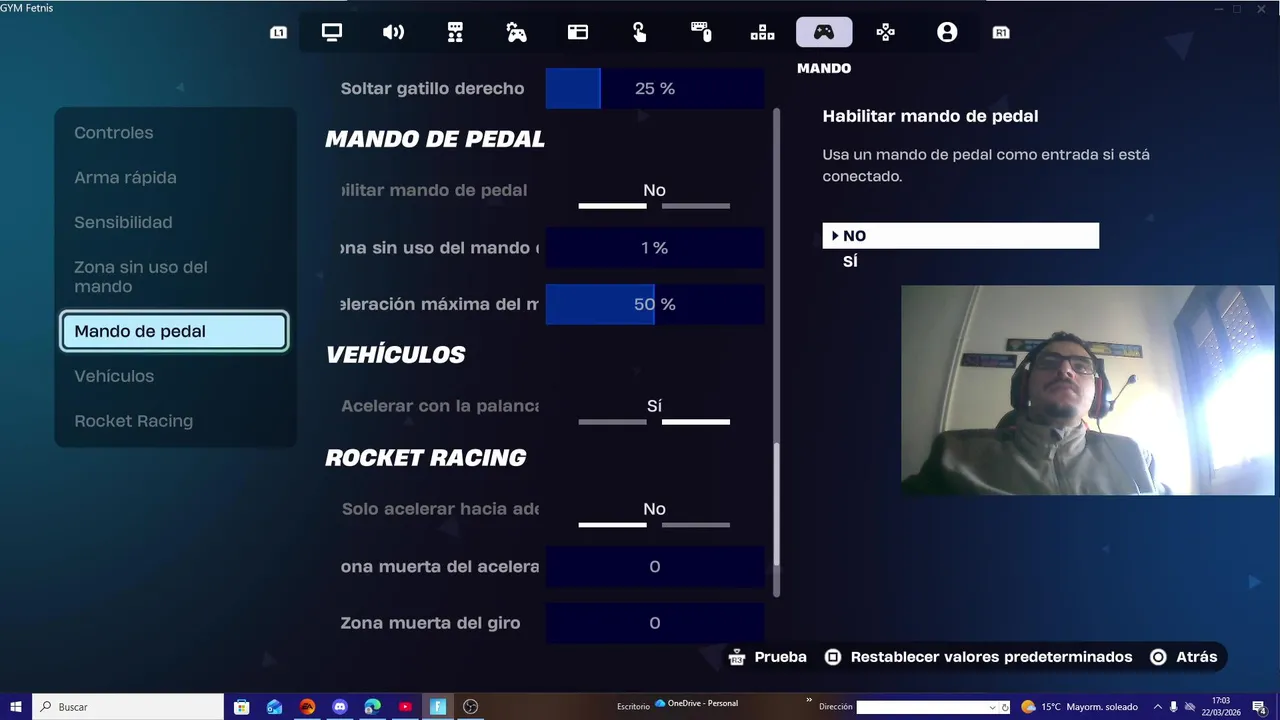This screenshot has height=720, width=1280.
Task: Click the Buscar taskbar search box
Action: [128, 706]
